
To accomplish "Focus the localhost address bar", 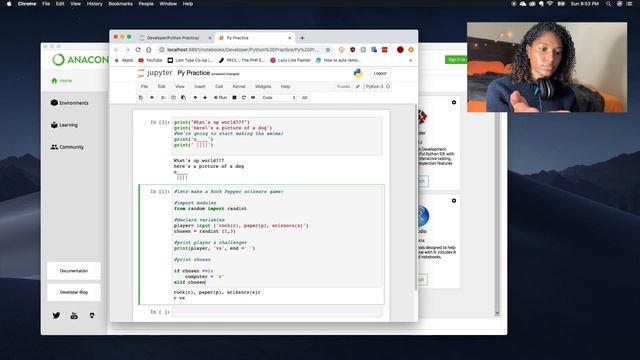I will coord(243,49).
